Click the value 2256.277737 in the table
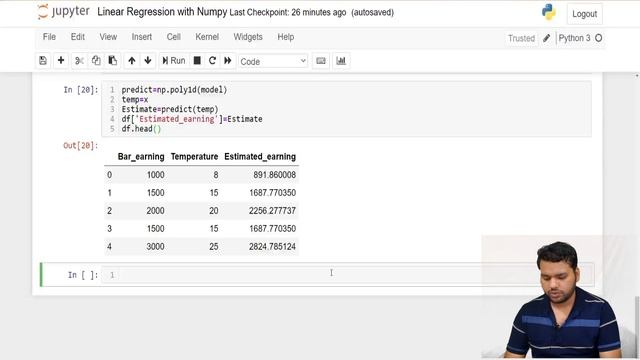The image size is (640, 360). (272, 211)
